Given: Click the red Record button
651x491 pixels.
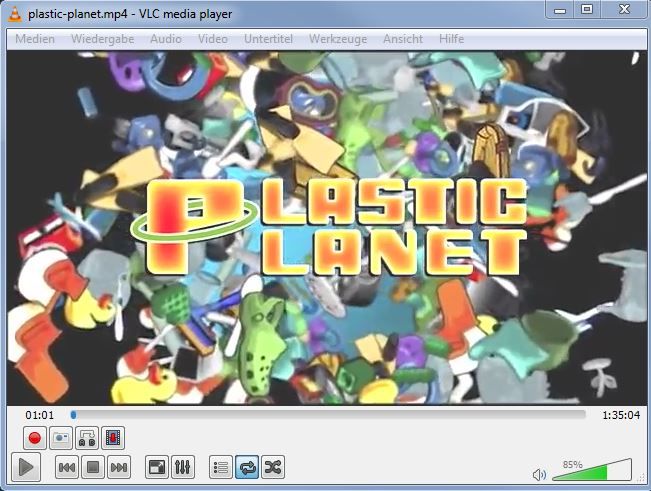Looking at the screenshot, I should (x=34, y=438).
